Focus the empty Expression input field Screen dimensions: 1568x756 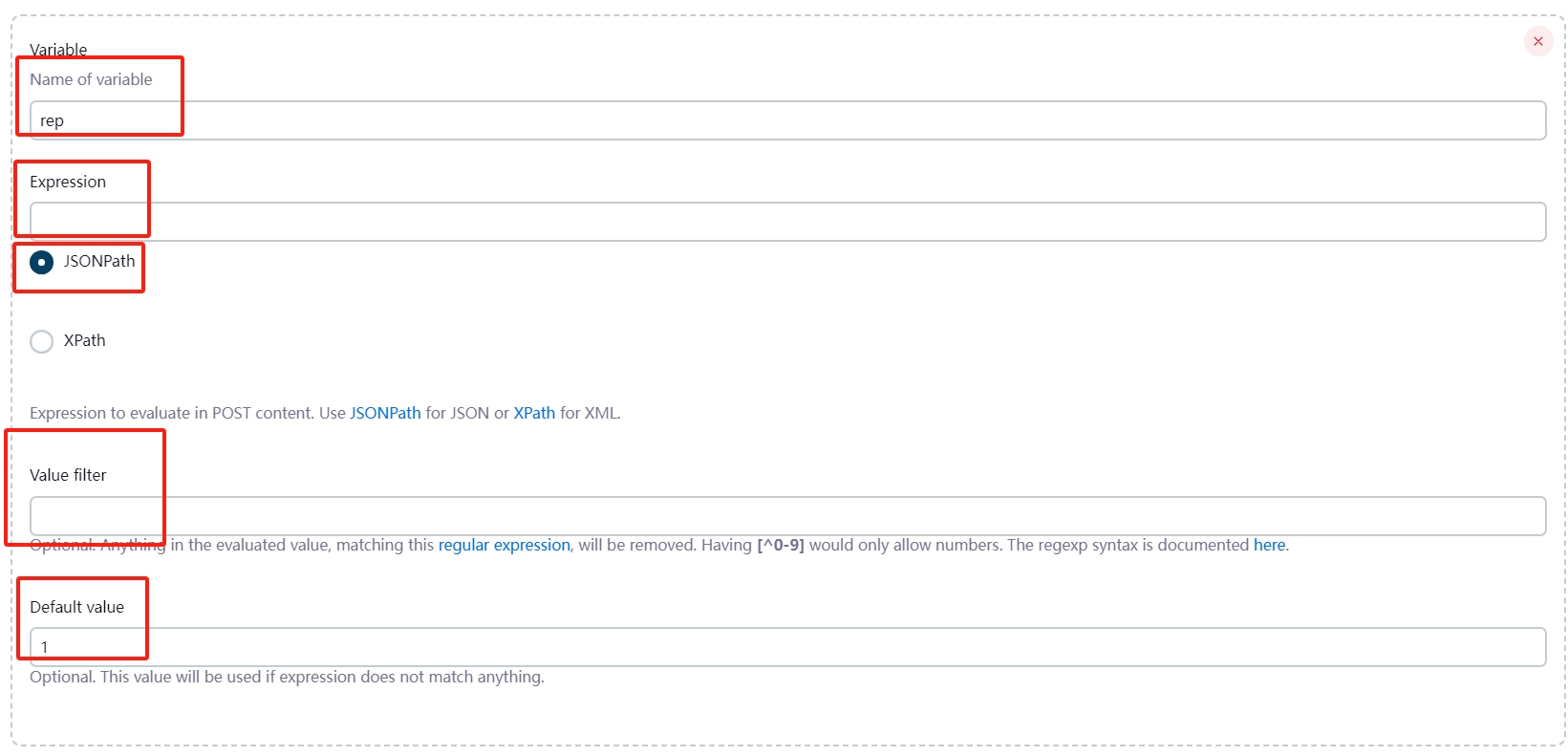point(787,222)
